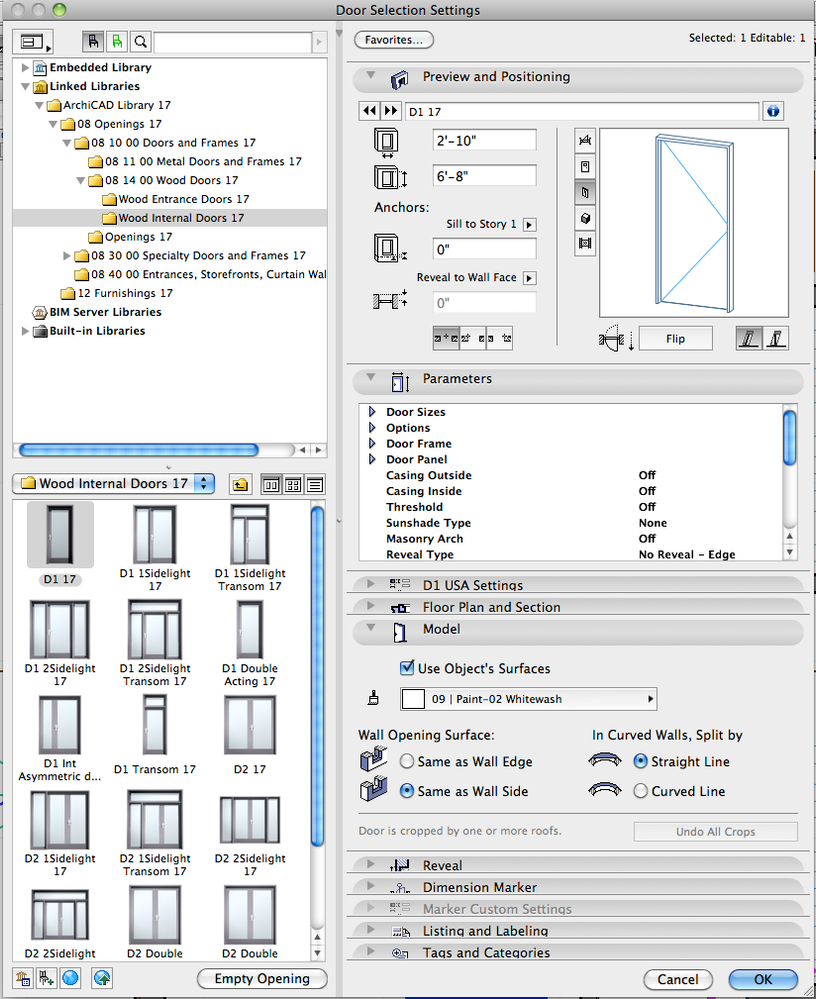The width and height of the screenshot is (816, 999).
Task: Open the Sill to Story 1 popup arrow
Action: pos(529,224)
